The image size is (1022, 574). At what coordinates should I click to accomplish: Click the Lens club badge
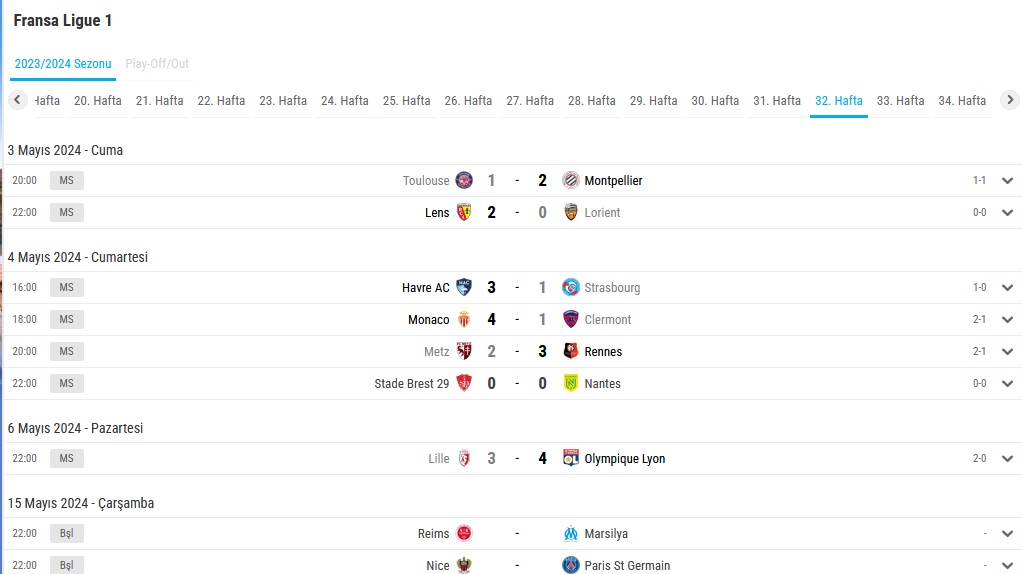pos(464,212)
